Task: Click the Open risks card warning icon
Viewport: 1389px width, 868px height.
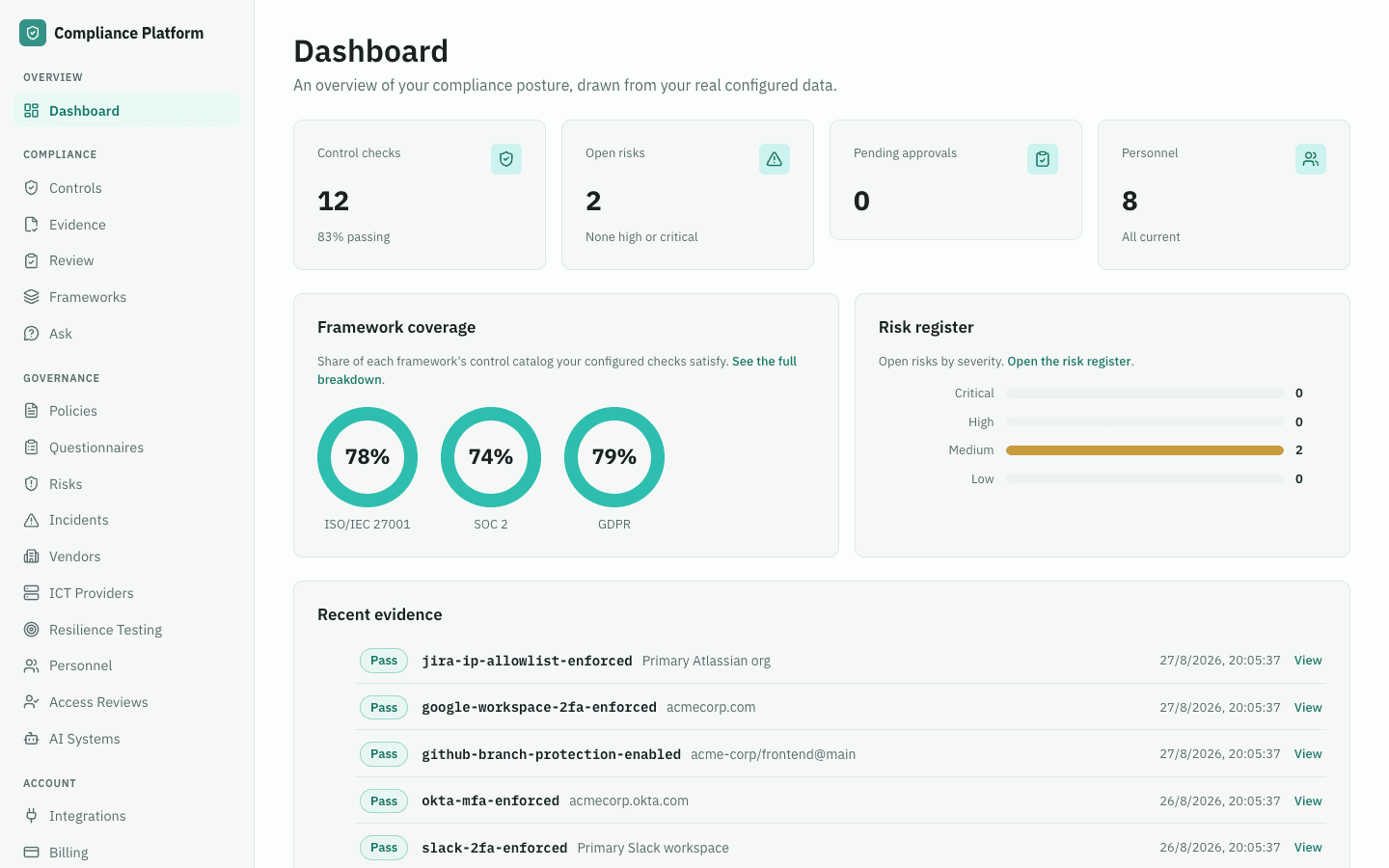Action: [x=775, y=159]
